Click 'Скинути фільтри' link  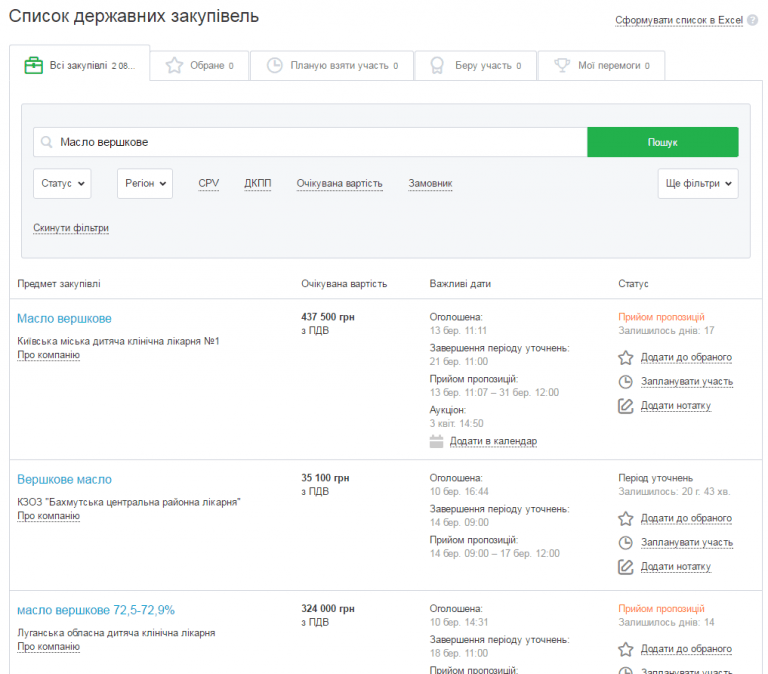(x=71, y=228)
